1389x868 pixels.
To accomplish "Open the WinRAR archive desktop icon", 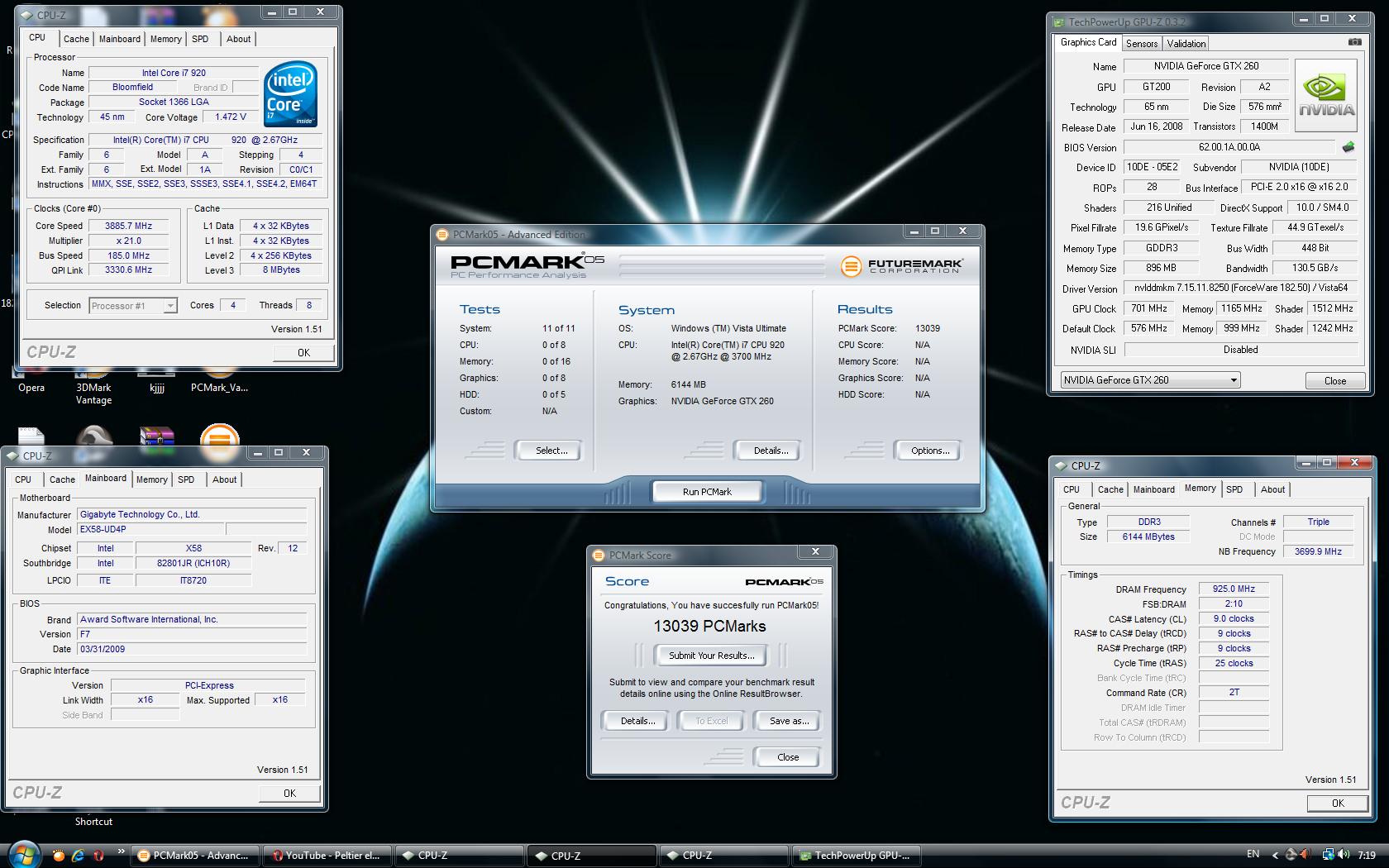I will [x=157, y=436].
